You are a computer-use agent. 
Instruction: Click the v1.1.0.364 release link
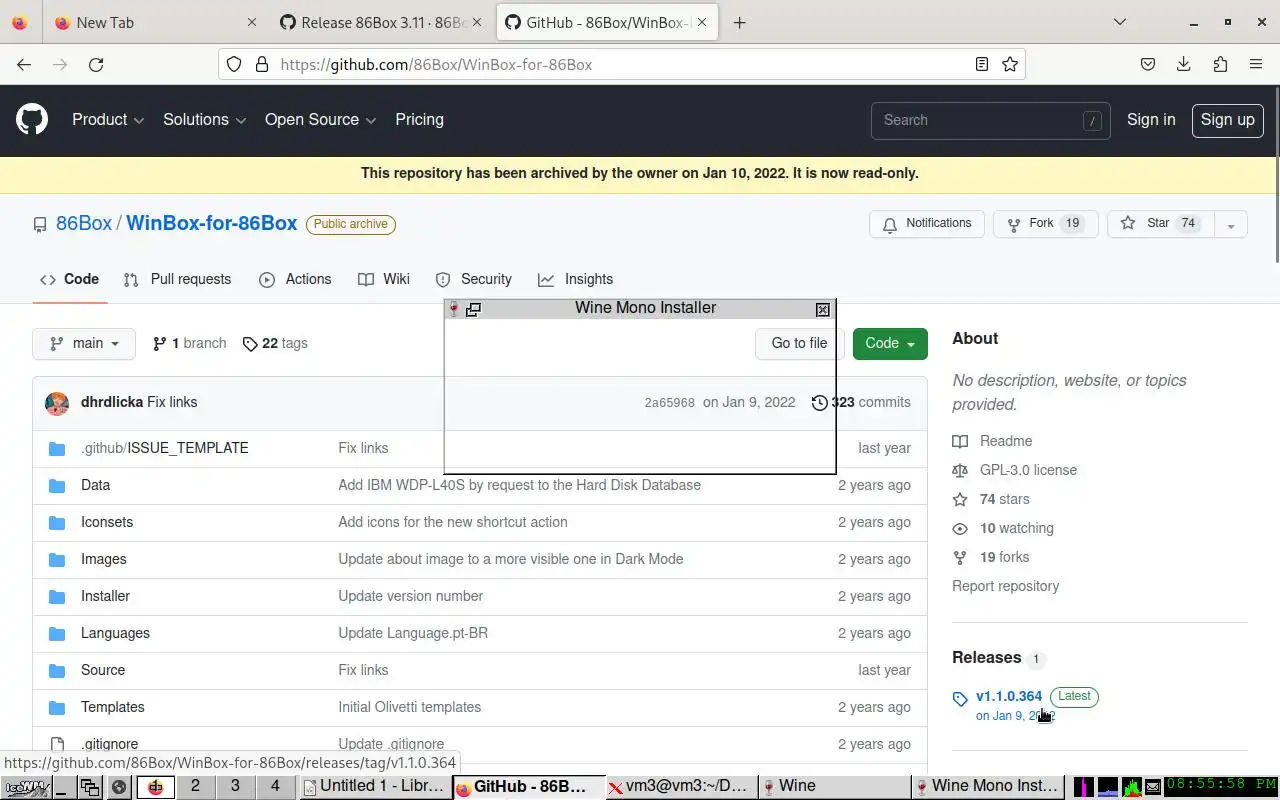1009,696
